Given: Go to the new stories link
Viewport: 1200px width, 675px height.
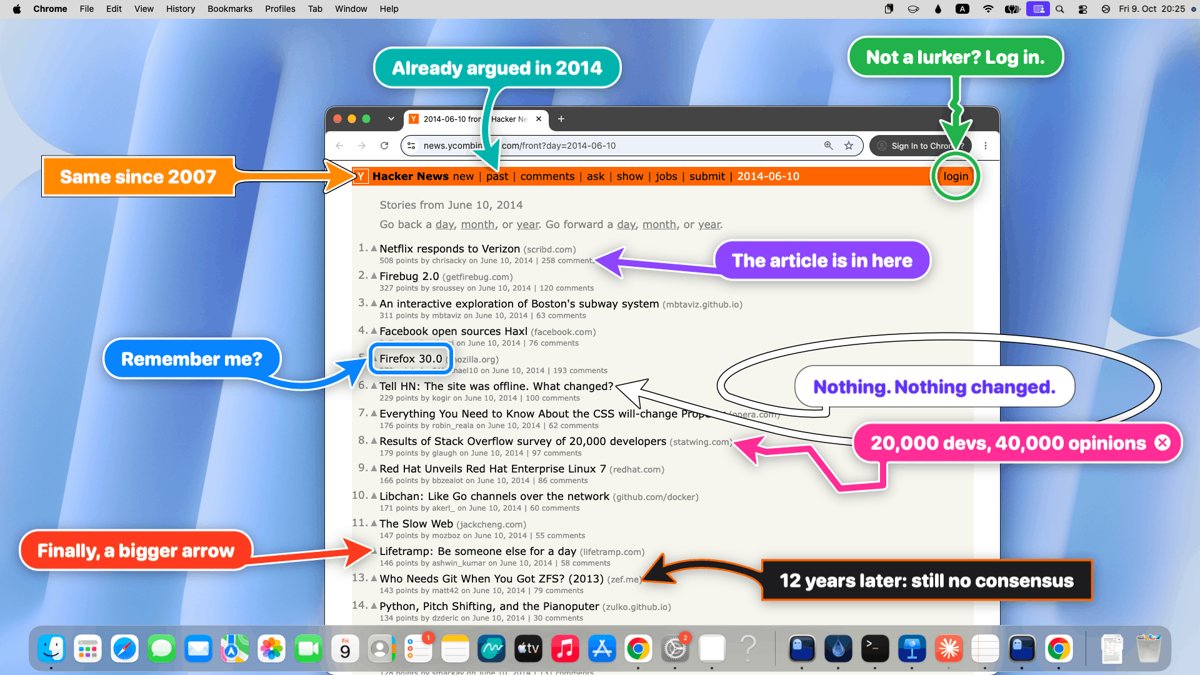Looking at the screenshot, I should [x=463, y=177].
